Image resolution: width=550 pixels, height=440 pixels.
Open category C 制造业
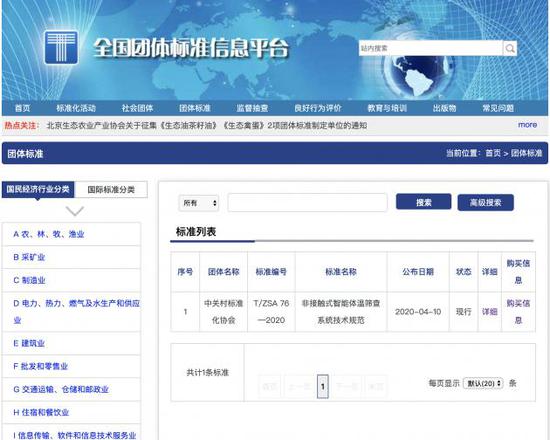point(29,280)
